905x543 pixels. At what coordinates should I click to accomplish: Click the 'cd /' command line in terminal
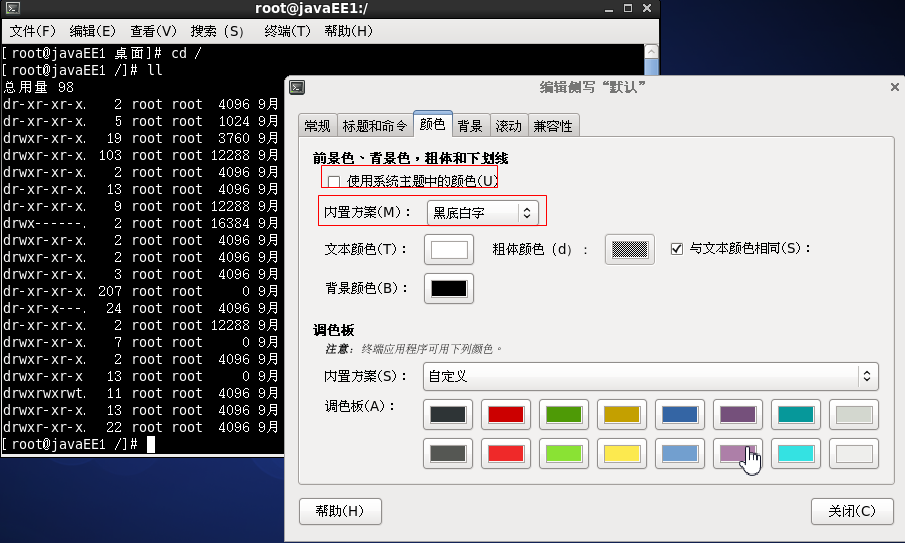pyautogui.click(x=102, y=54)
